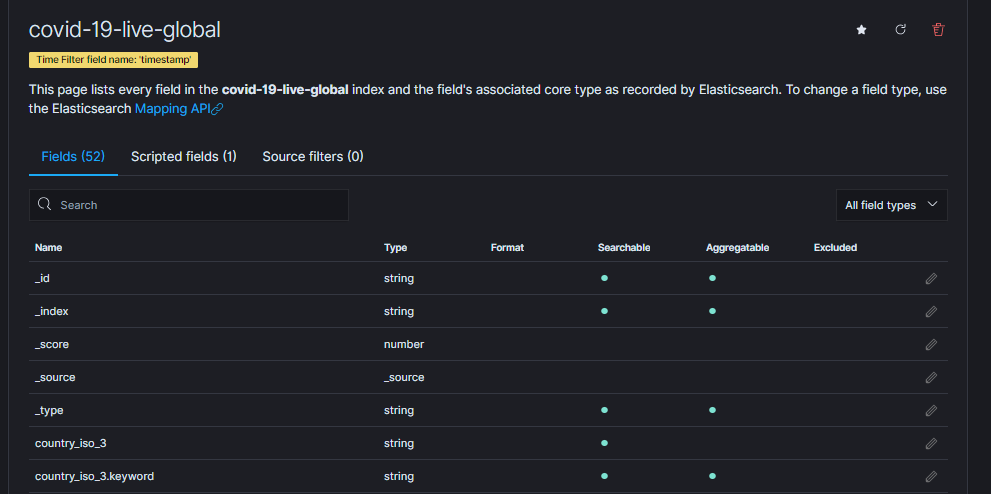Sort fields by Type column header
991x494 pixels.
[395, 247]
